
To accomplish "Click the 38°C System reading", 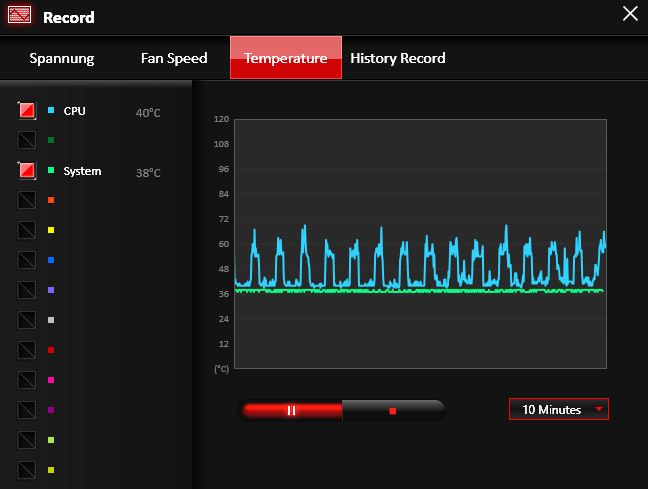I will (148, 173).
